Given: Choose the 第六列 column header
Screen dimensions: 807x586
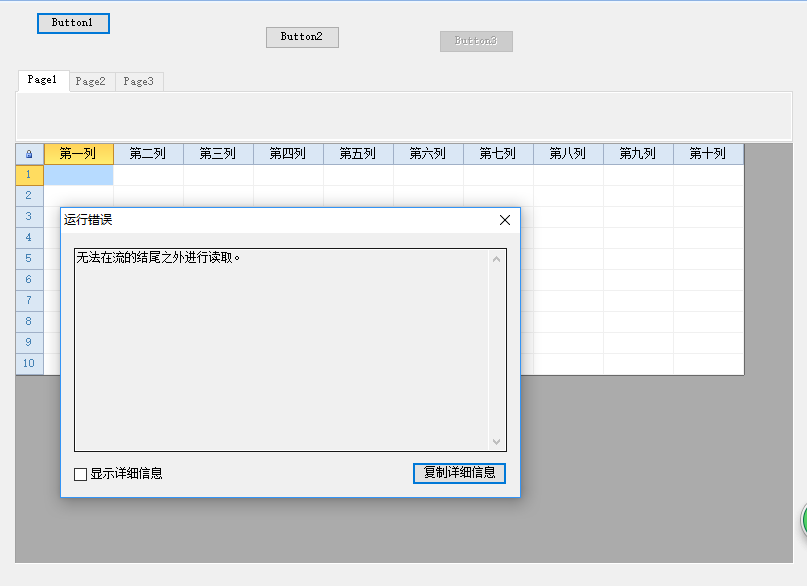Looking at the screenshot, I should (x=428, y=154).
